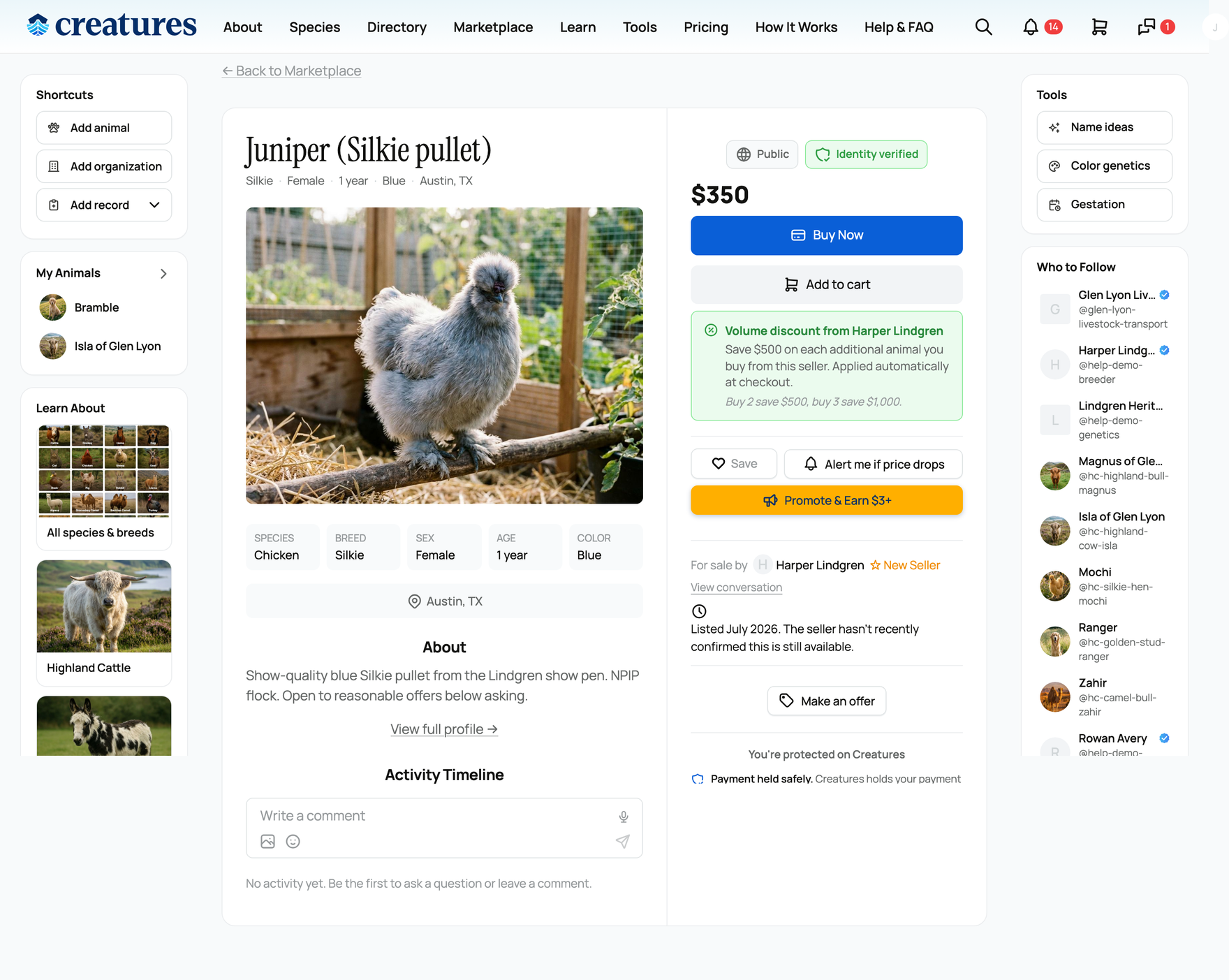Screen dimensions: 1229x980
Task: Open the Juniper silkie photo
Action: pos(444,356)
